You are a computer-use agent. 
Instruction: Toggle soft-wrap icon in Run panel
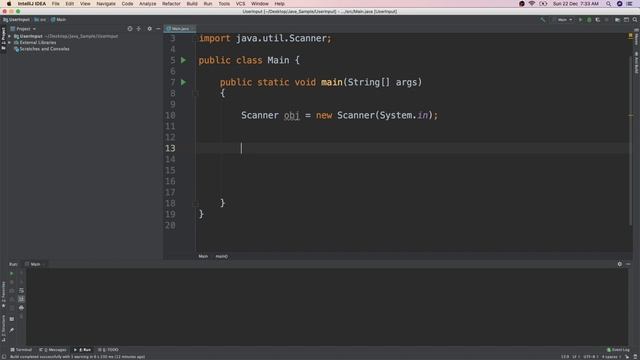point(21,291)
